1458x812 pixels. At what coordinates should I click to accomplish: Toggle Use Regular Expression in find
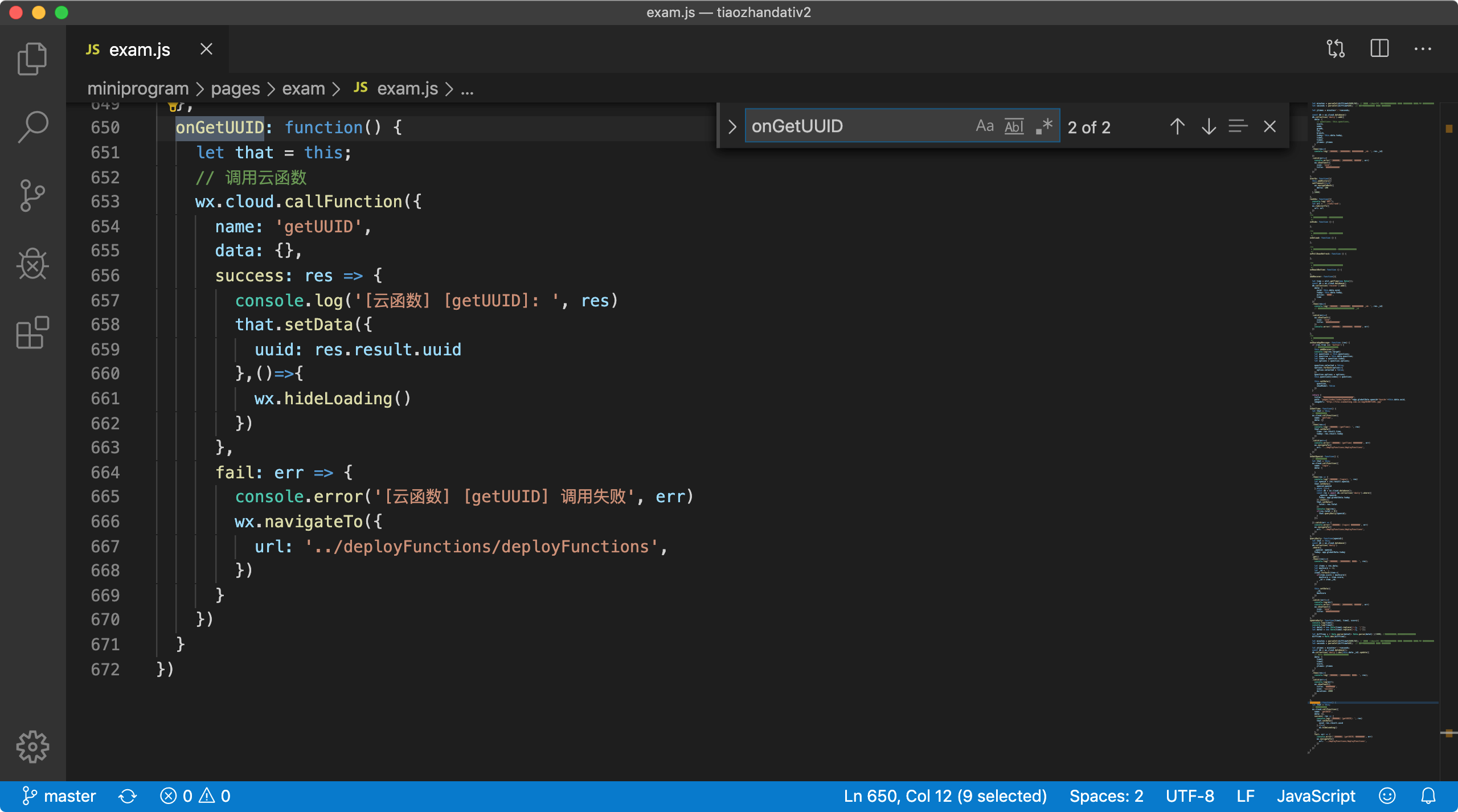[1043, 126]
